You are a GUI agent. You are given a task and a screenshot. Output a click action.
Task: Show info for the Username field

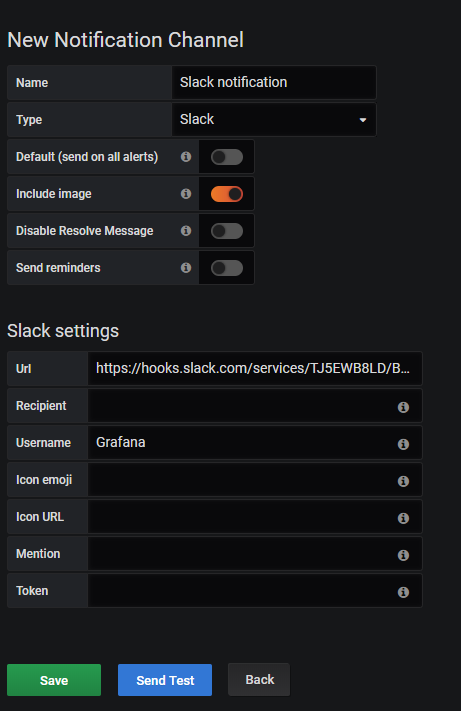click(403, 444)
